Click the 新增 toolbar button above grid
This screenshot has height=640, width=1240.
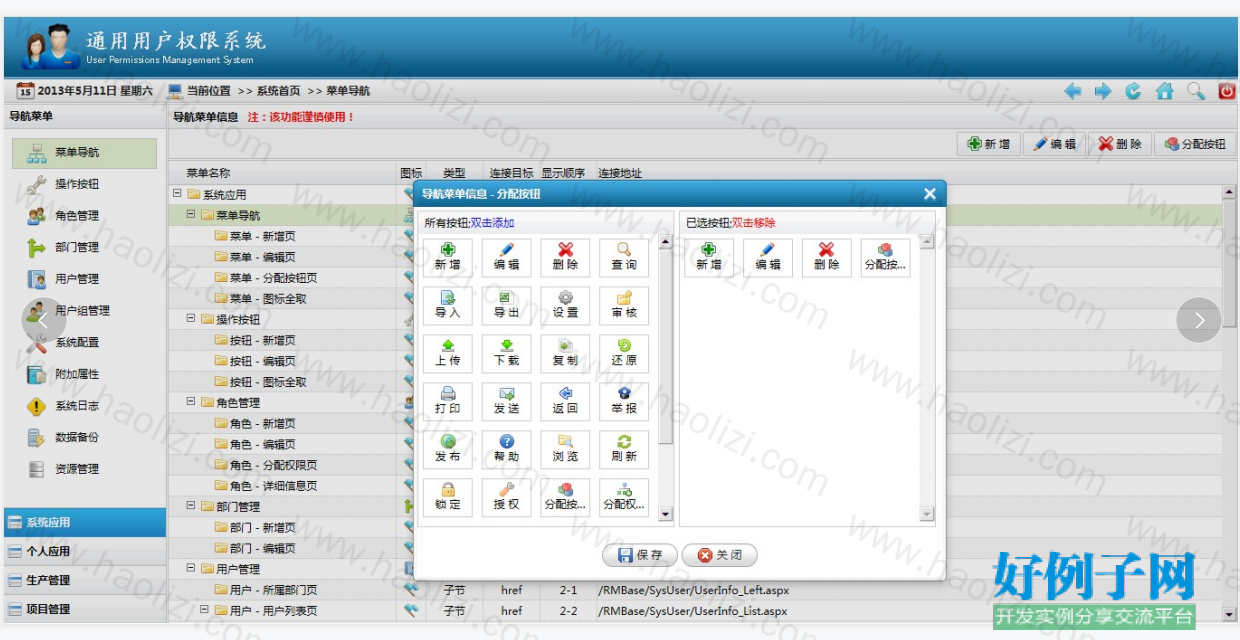click(989, 144)
